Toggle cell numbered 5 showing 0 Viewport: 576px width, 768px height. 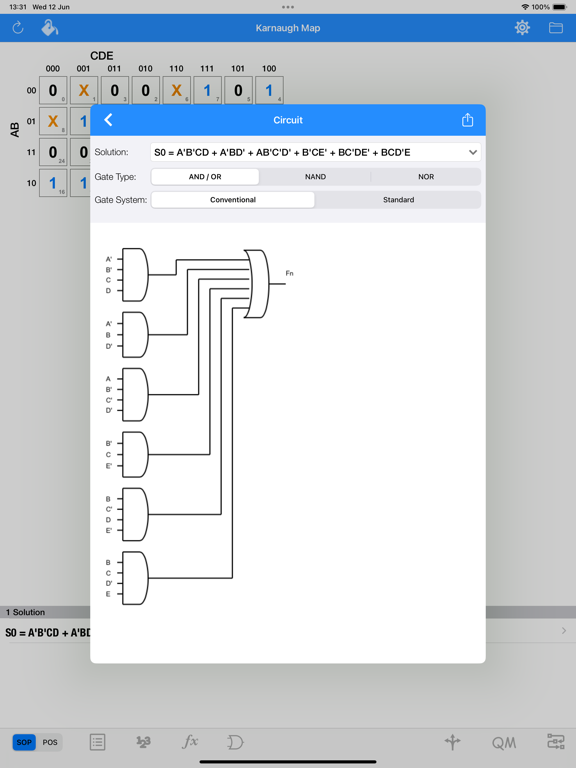(238, 90)
